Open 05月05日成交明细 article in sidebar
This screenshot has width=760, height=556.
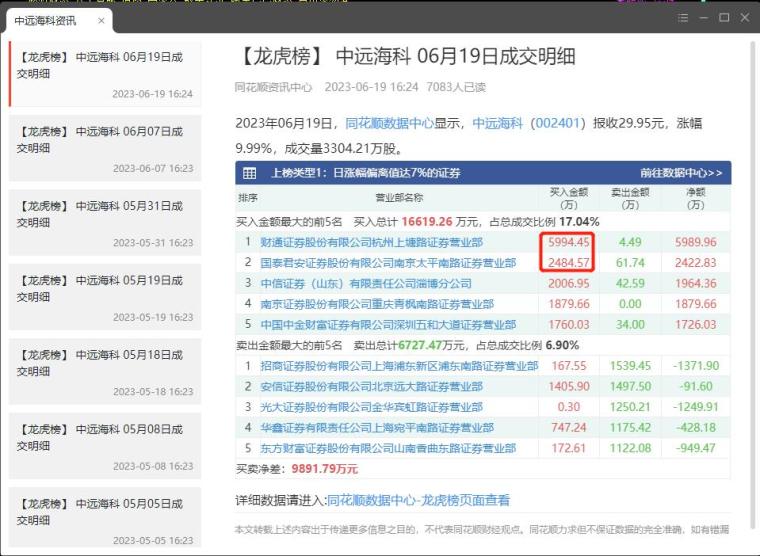tap(105, 519)
